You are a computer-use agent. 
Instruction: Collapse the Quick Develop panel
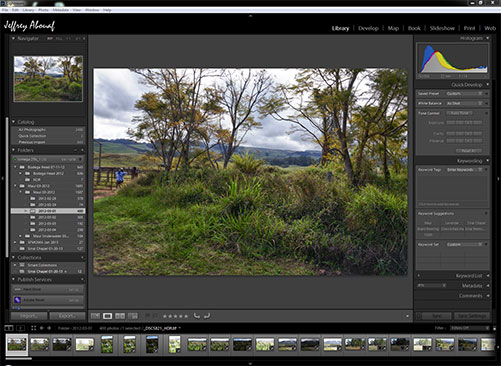pyautogui.click(x=488, y=84)
